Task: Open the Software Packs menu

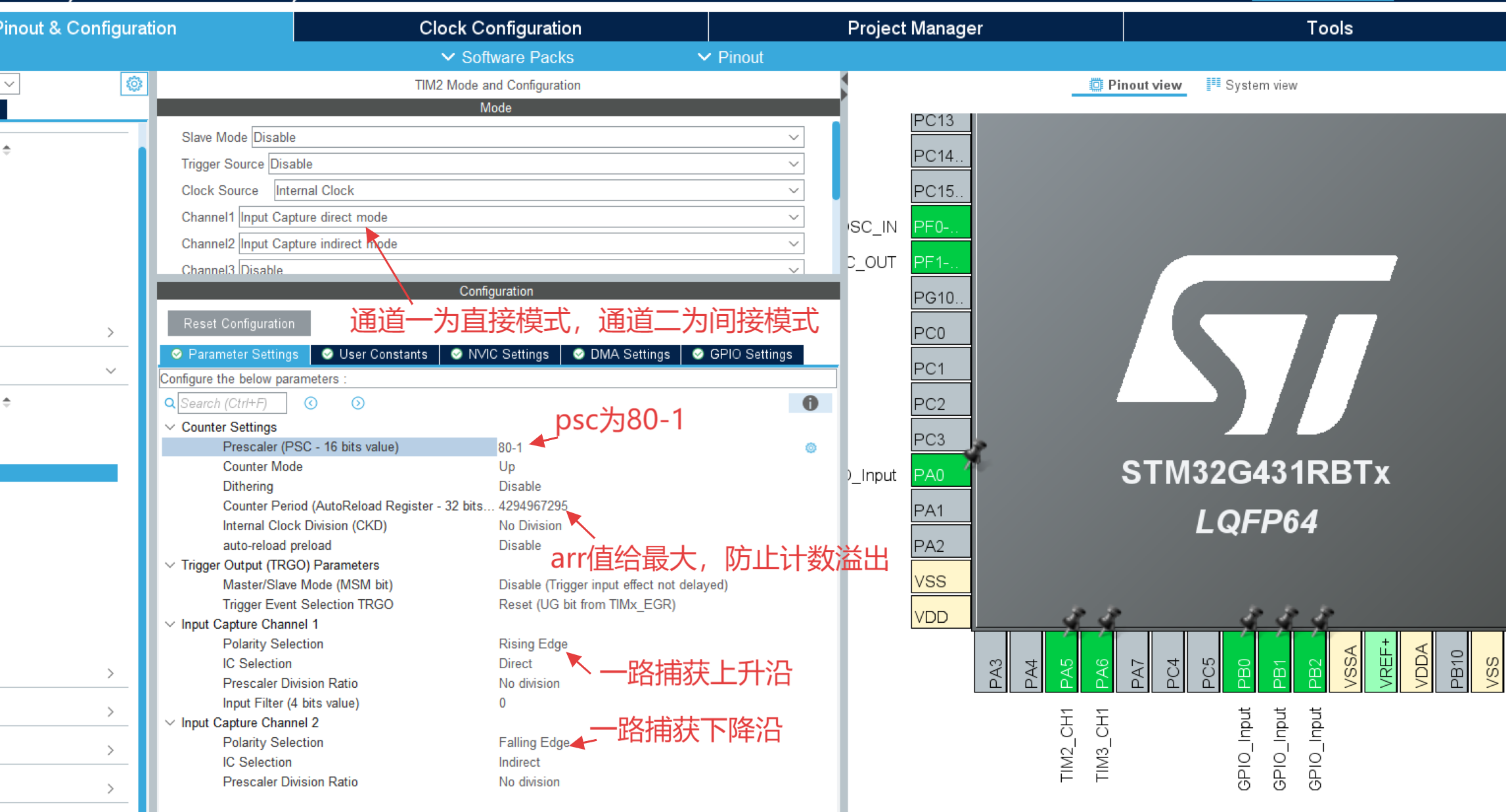Action: (508, 57)
